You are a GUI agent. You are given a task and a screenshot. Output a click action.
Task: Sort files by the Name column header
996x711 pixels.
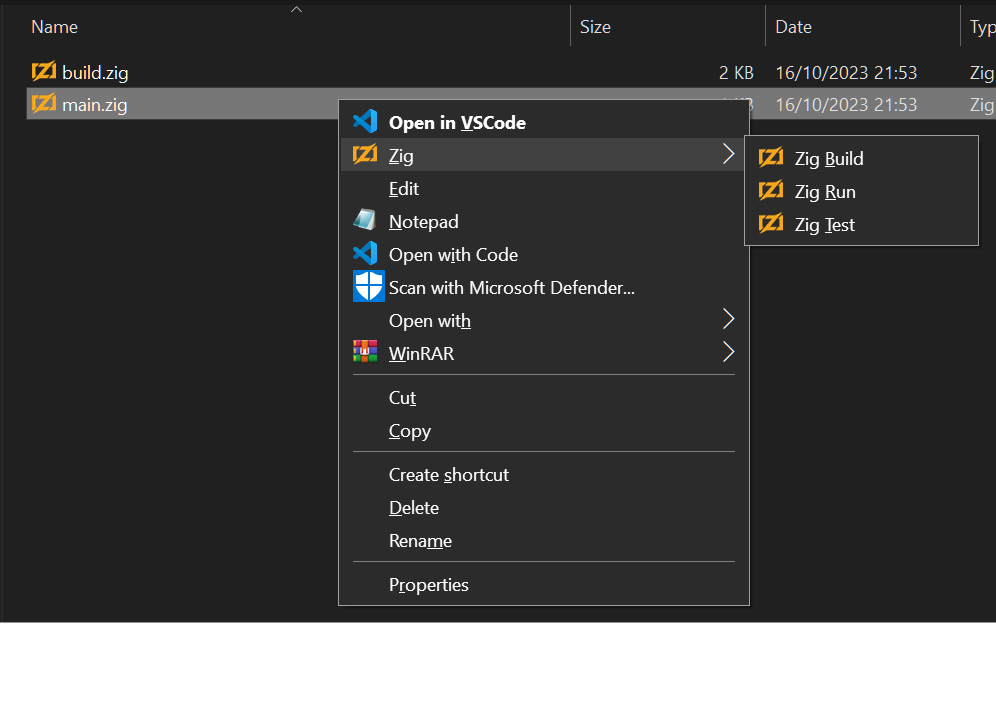click(55, 27)
